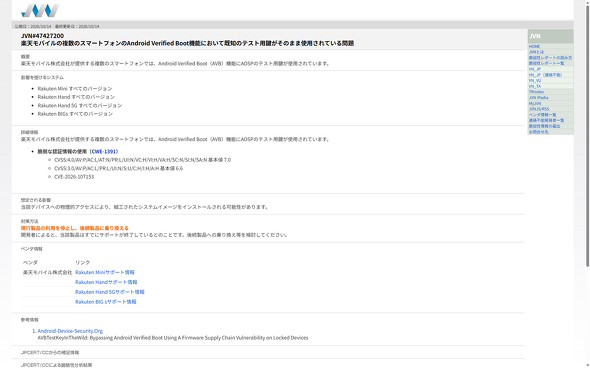Select the VN_VU sidebar entry

point(535,80)
